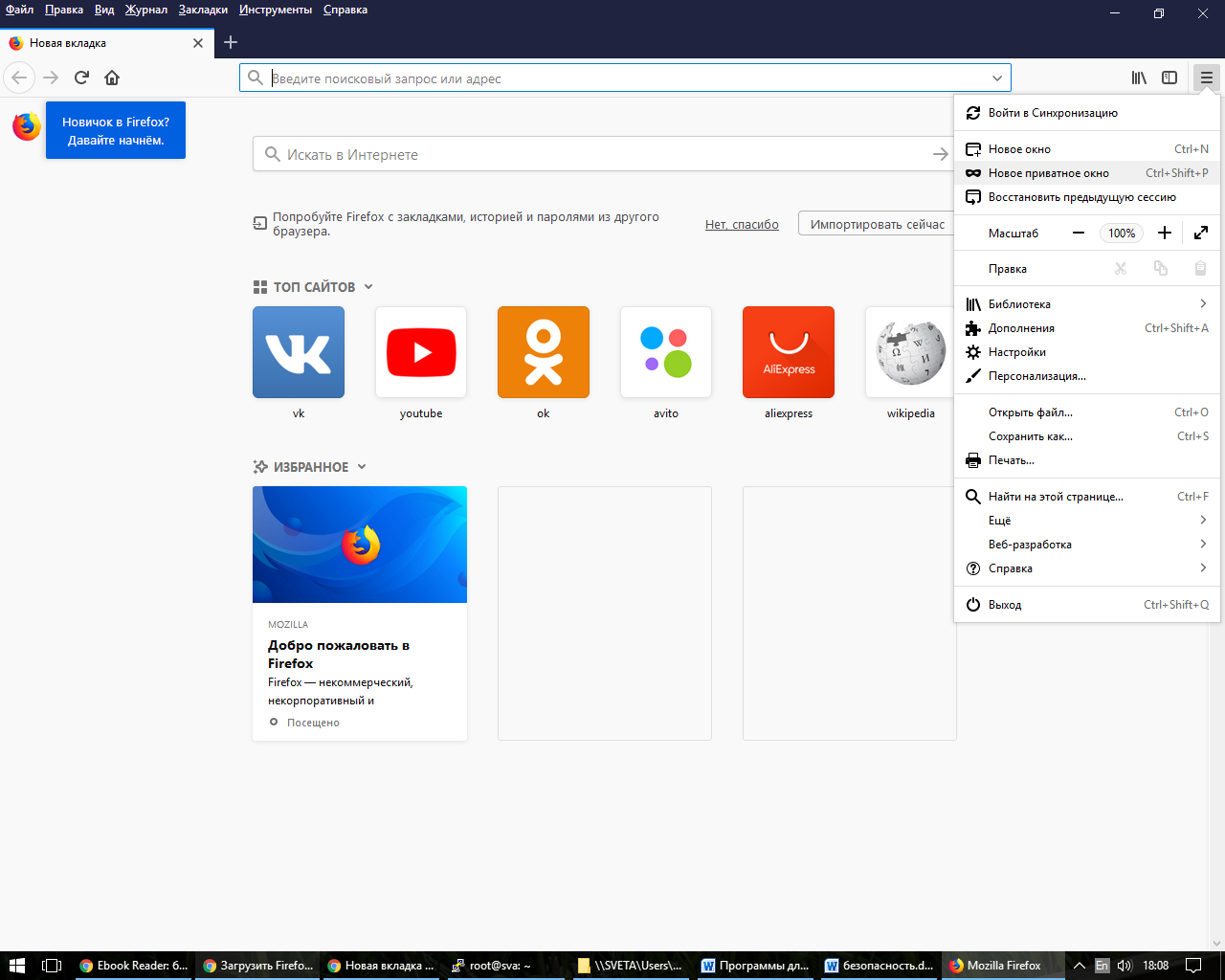Open the Library toolbar icon
Image resolution: width=1225 pixels, height=980 pixels.
pyautogui.click(x=1139, y=78)
